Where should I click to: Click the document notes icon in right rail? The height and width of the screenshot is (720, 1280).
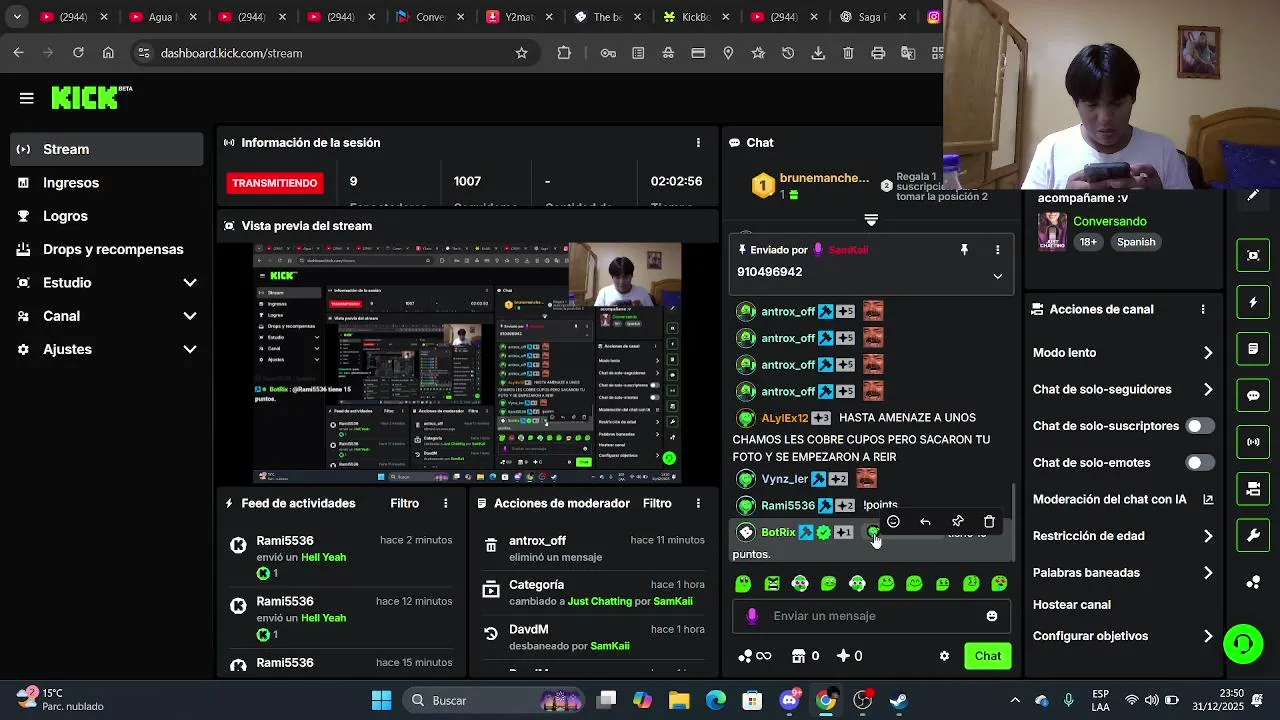tap(1253, 349)
